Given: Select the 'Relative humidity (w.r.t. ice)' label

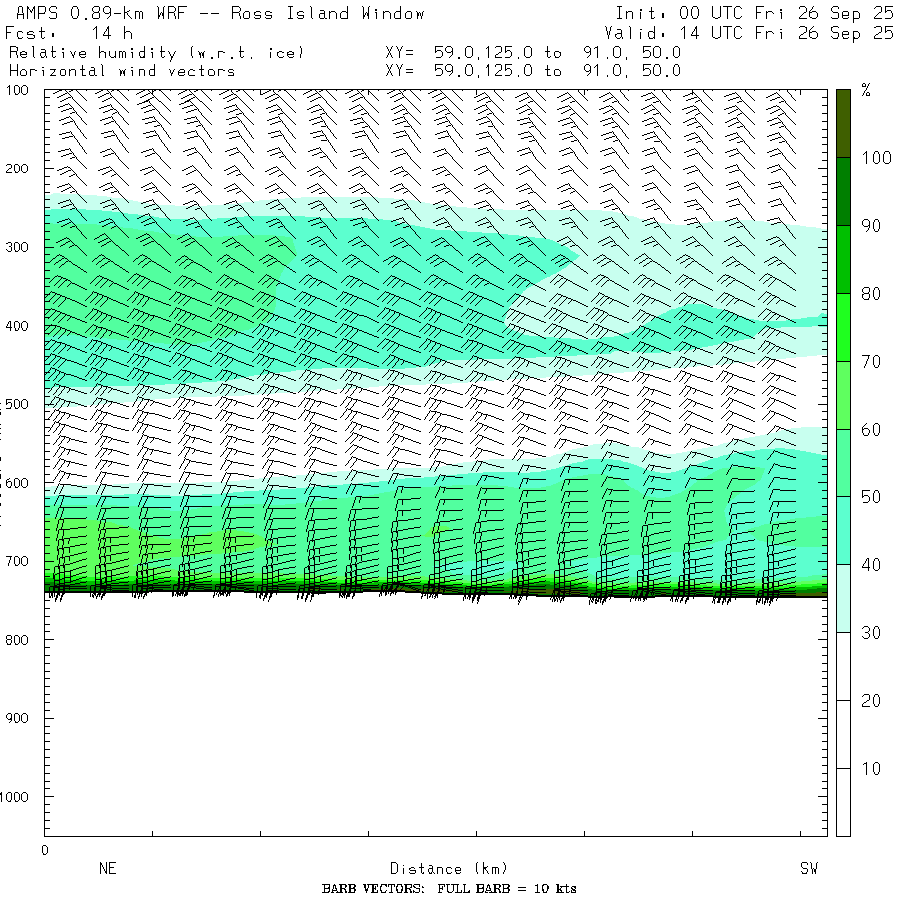Looking at the screenshot, I should [156, 52].
